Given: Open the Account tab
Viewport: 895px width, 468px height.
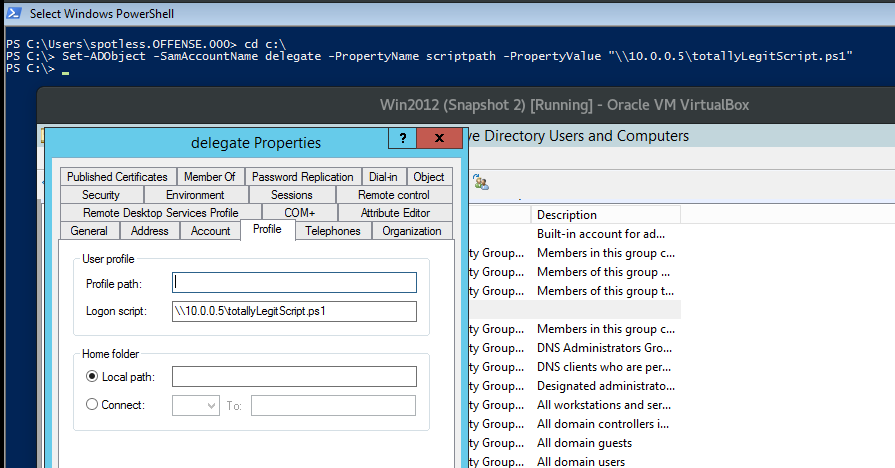Looking at the screenshot, I should point(210,231).
